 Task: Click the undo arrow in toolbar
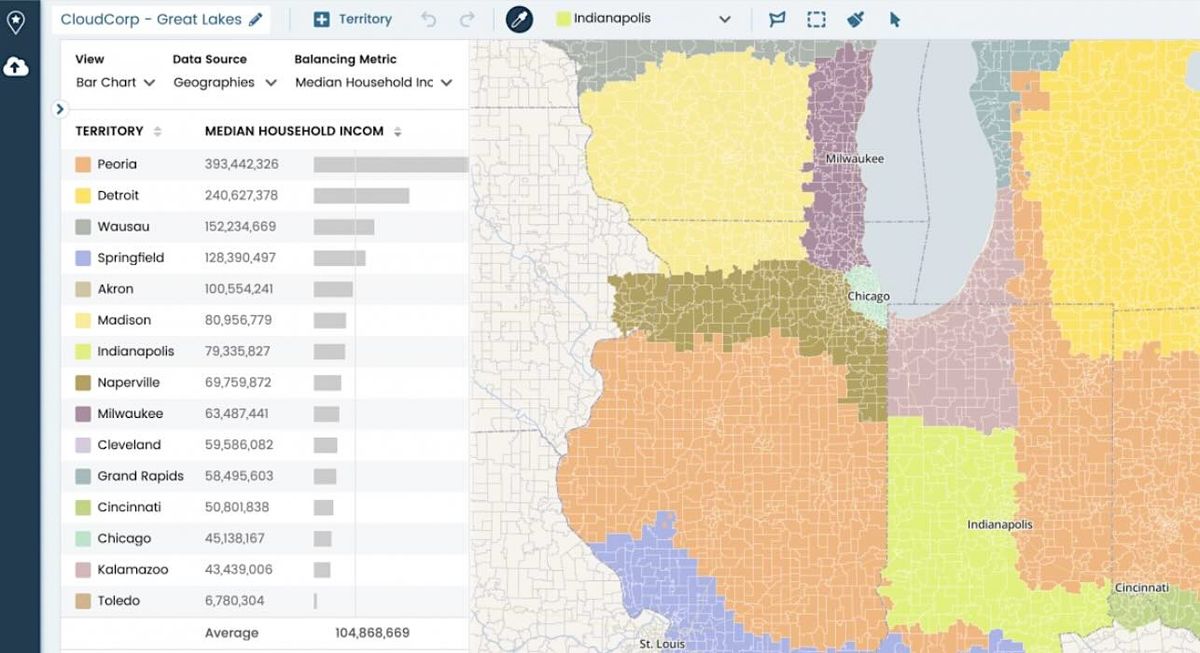click(429, 19)
